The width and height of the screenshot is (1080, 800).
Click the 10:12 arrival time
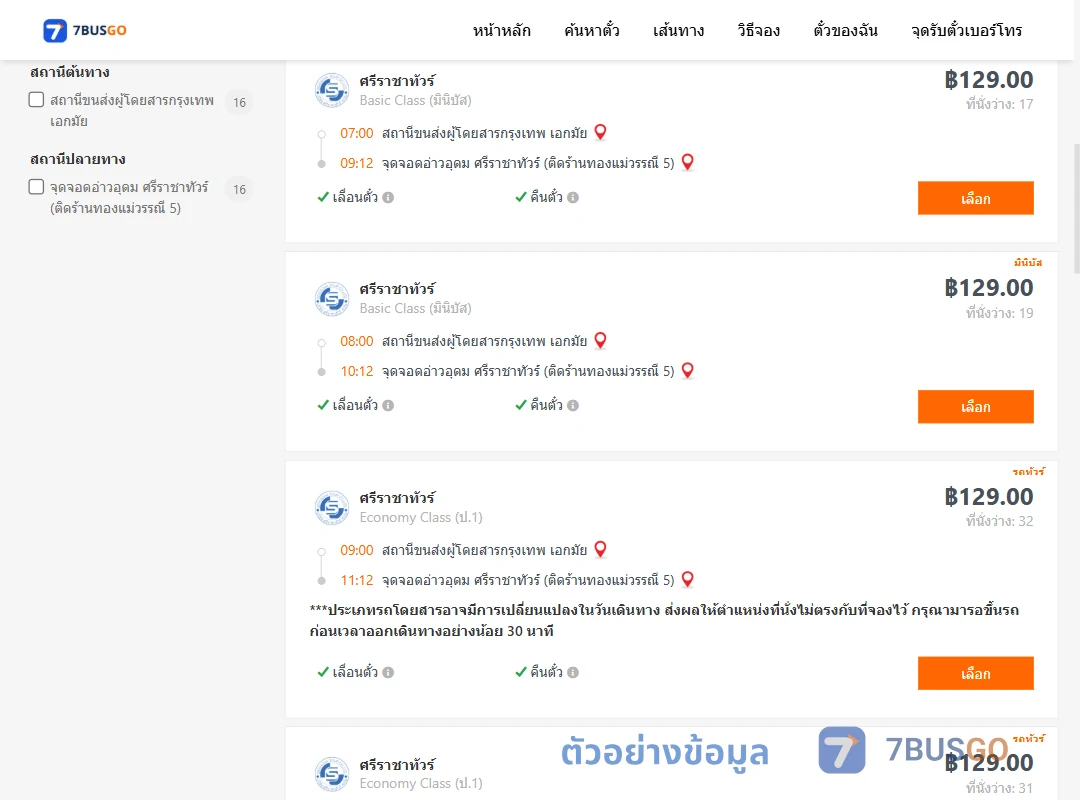pos(357,371)
